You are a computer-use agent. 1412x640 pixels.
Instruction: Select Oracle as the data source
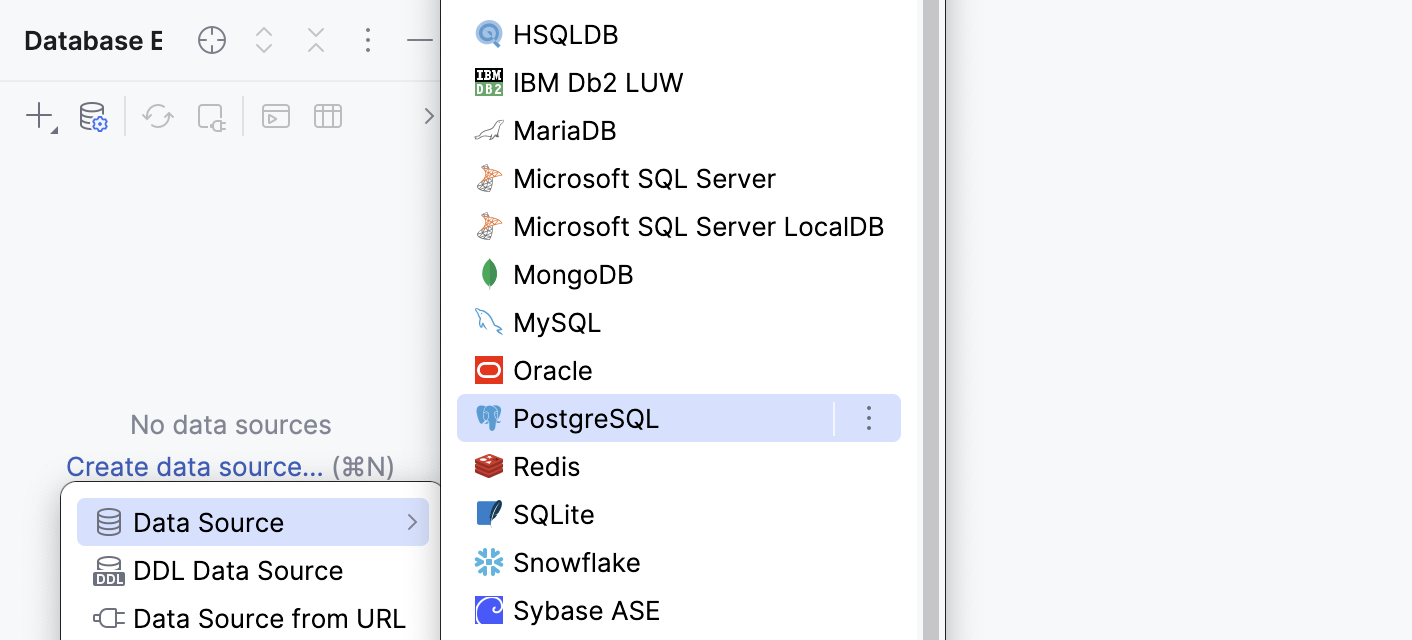pyautogui.click(x=553, y=370)
